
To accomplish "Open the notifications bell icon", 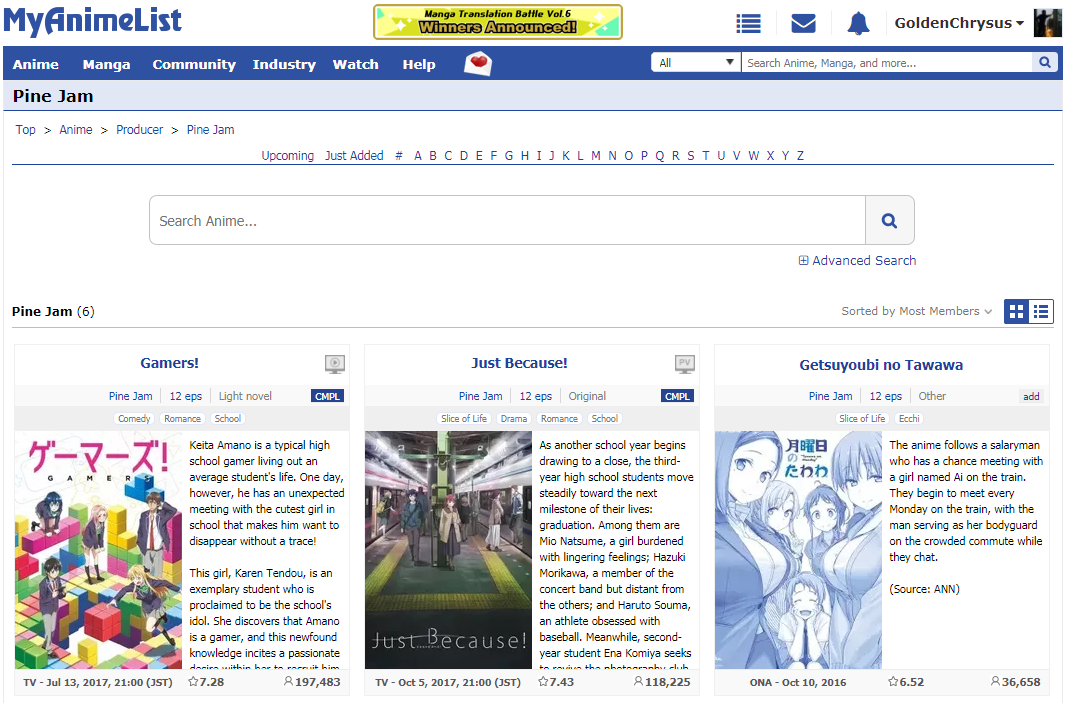I will coord(858,23).
